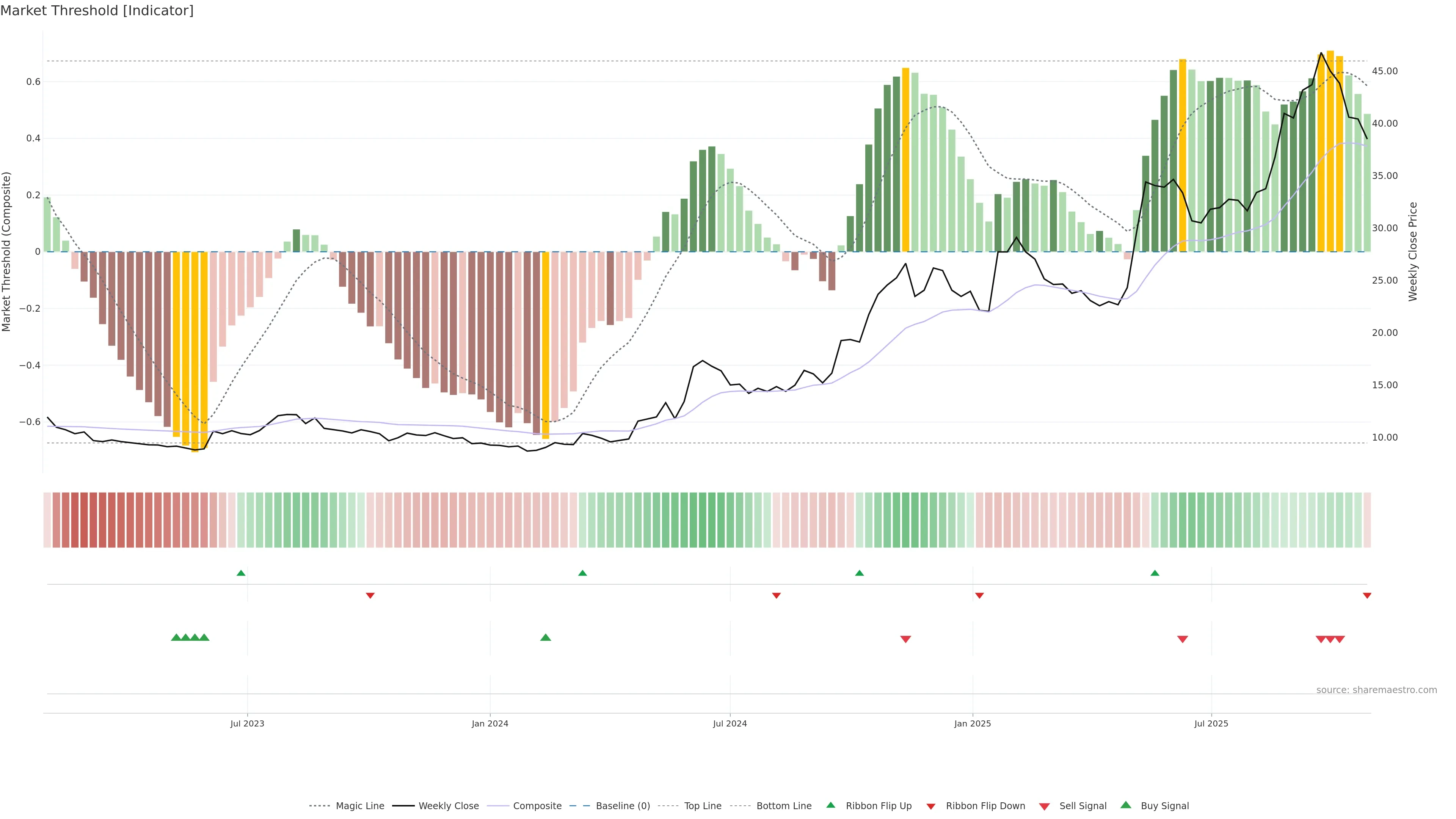Click the ribbon flip up marker before Jul 2023
Image resolution: width=1456 pixels, height=819 pixels.
click(x=241, y=573)
